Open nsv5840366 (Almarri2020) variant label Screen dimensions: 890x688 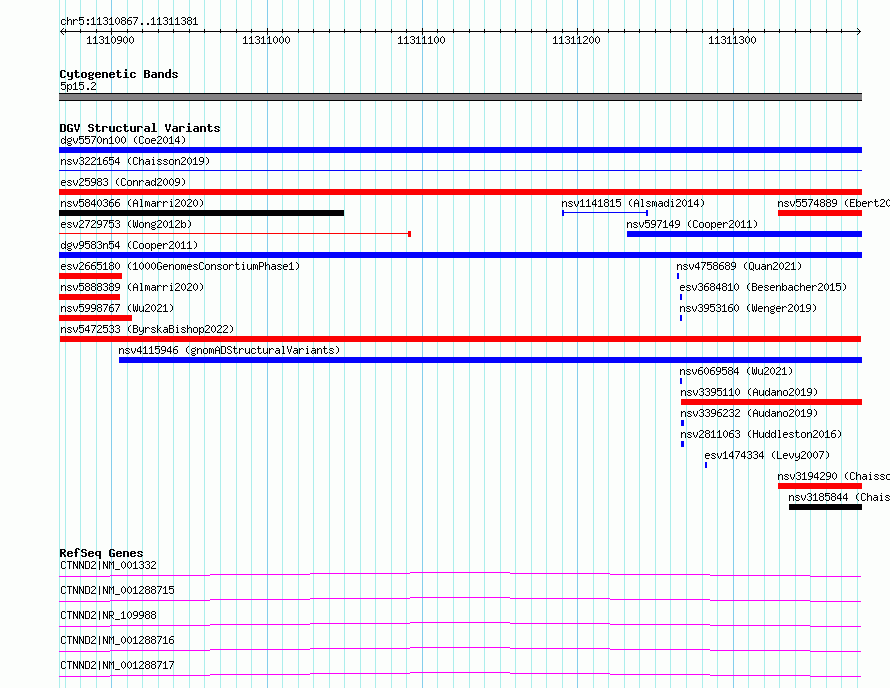tap(132, 203)
